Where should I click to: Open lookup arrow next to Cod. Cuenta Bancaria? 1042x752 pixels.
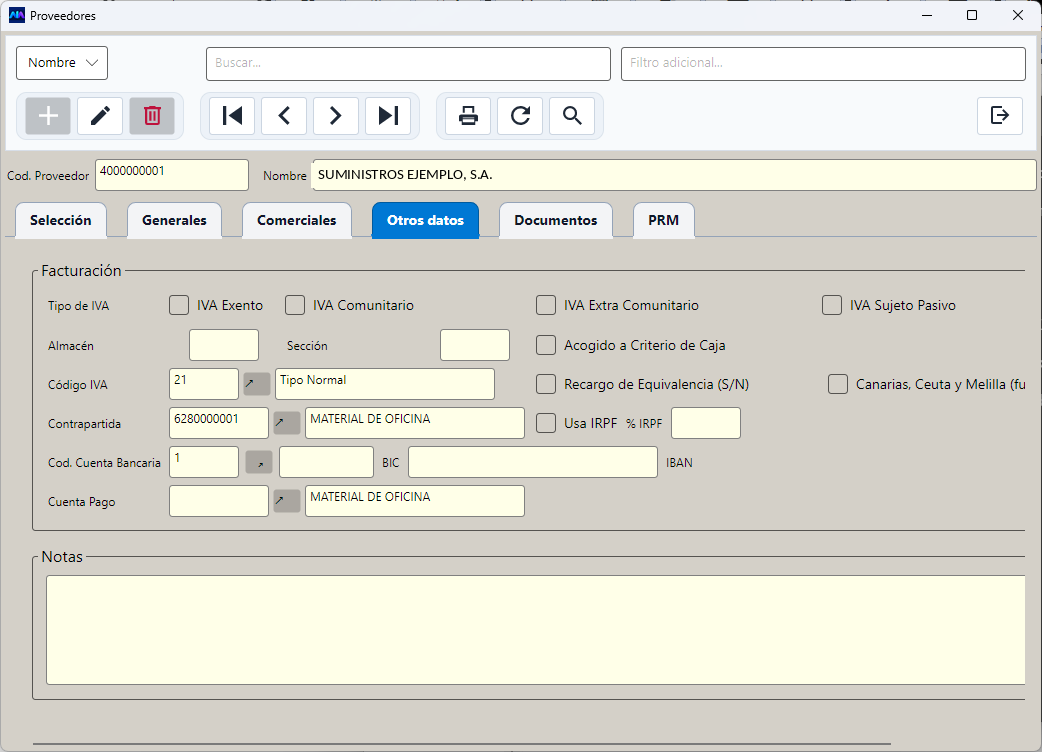[x=259, y=462]
